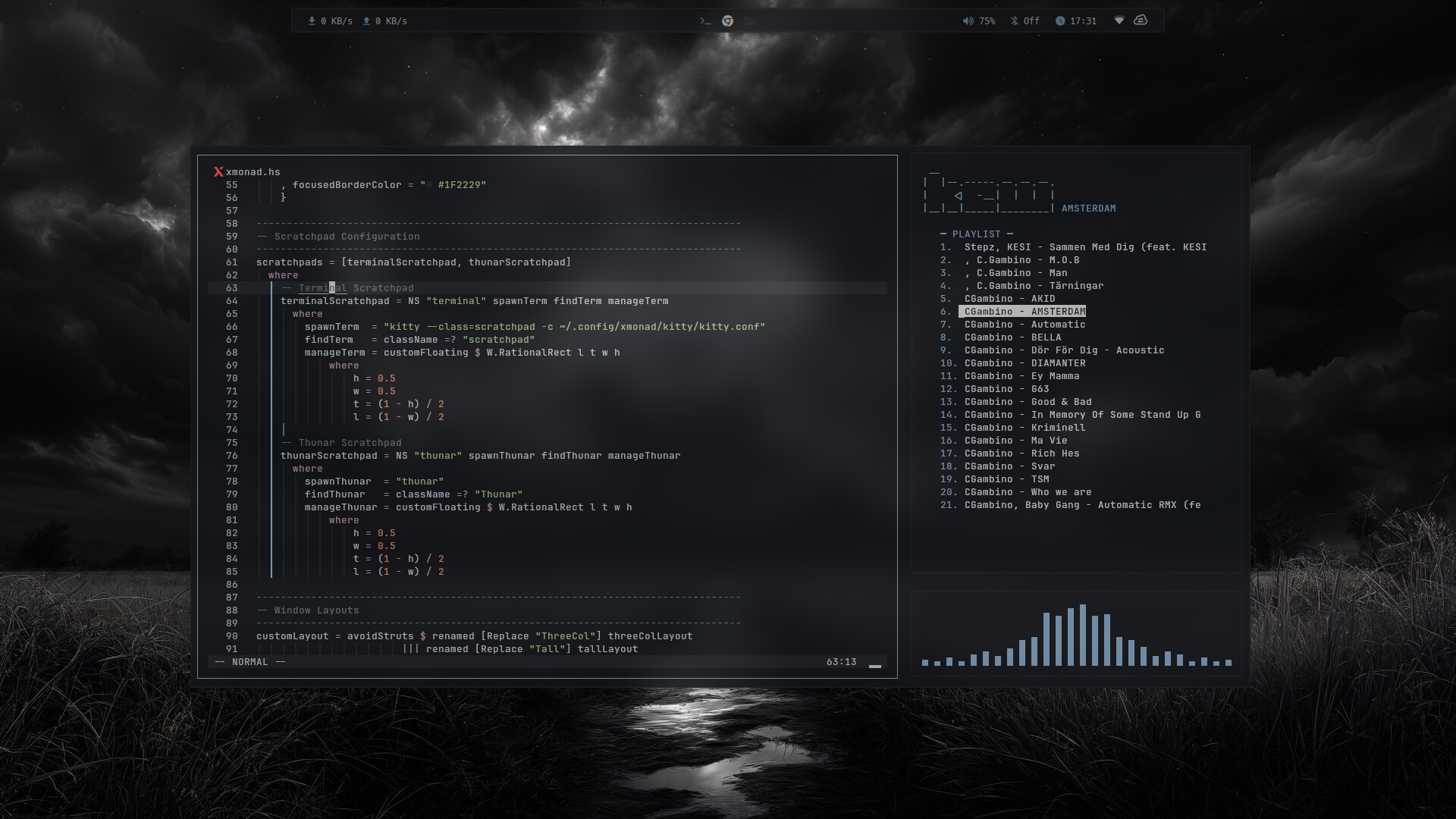Click the upload speed arrow icon

pyautogui.click(x=366, y=21)
